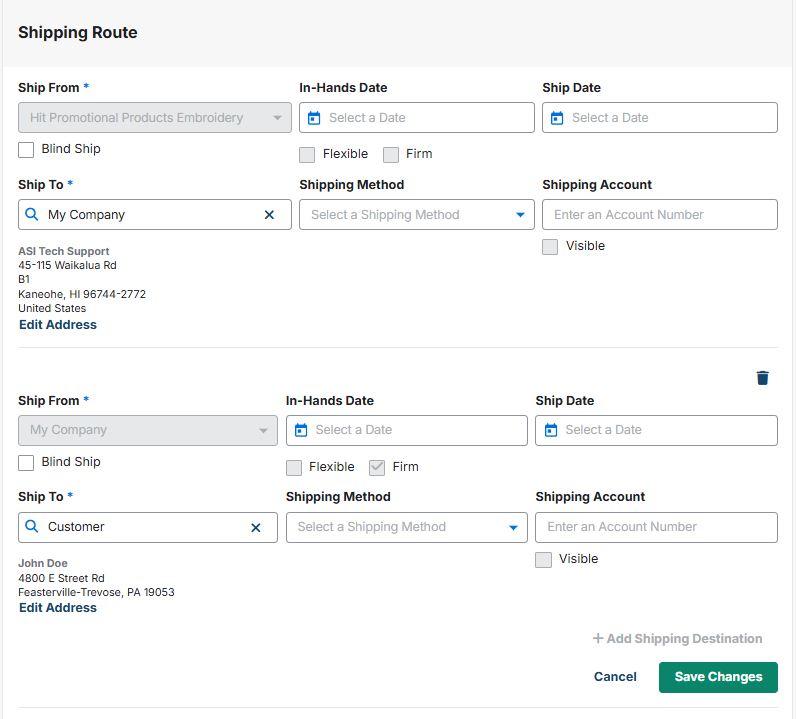Screen dimensions: 796x719
Task: Open calendar icon for second Ship Date
Action: pos(550,430)
